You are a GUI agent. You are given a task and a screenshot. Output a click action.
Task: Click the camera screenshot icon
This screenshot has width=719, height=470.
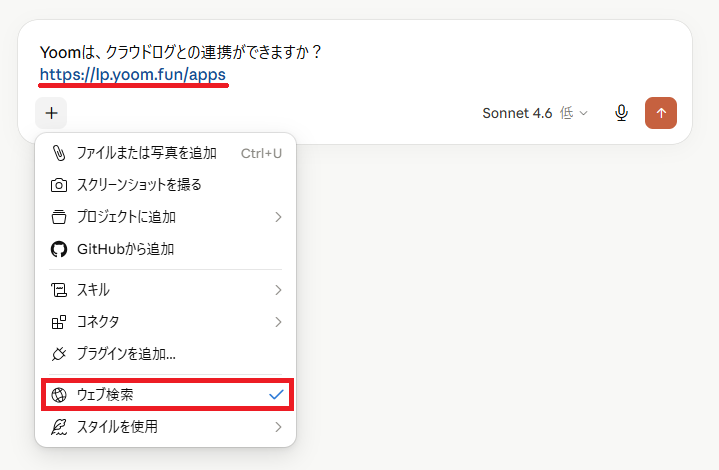(x=59, y=185)
